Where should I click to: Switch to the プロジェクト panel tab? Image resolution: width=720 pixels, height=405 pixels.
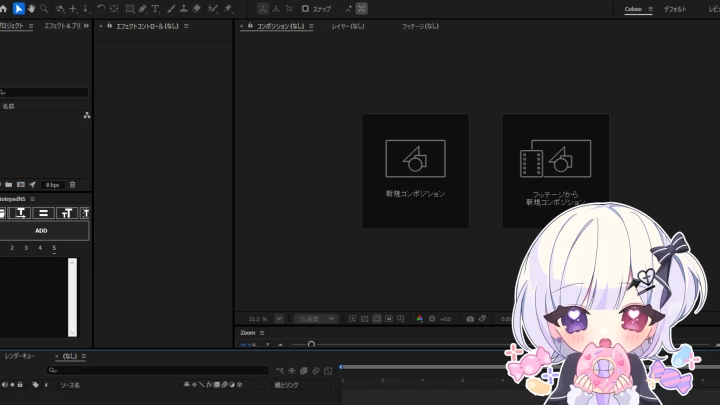pos(11,26)
